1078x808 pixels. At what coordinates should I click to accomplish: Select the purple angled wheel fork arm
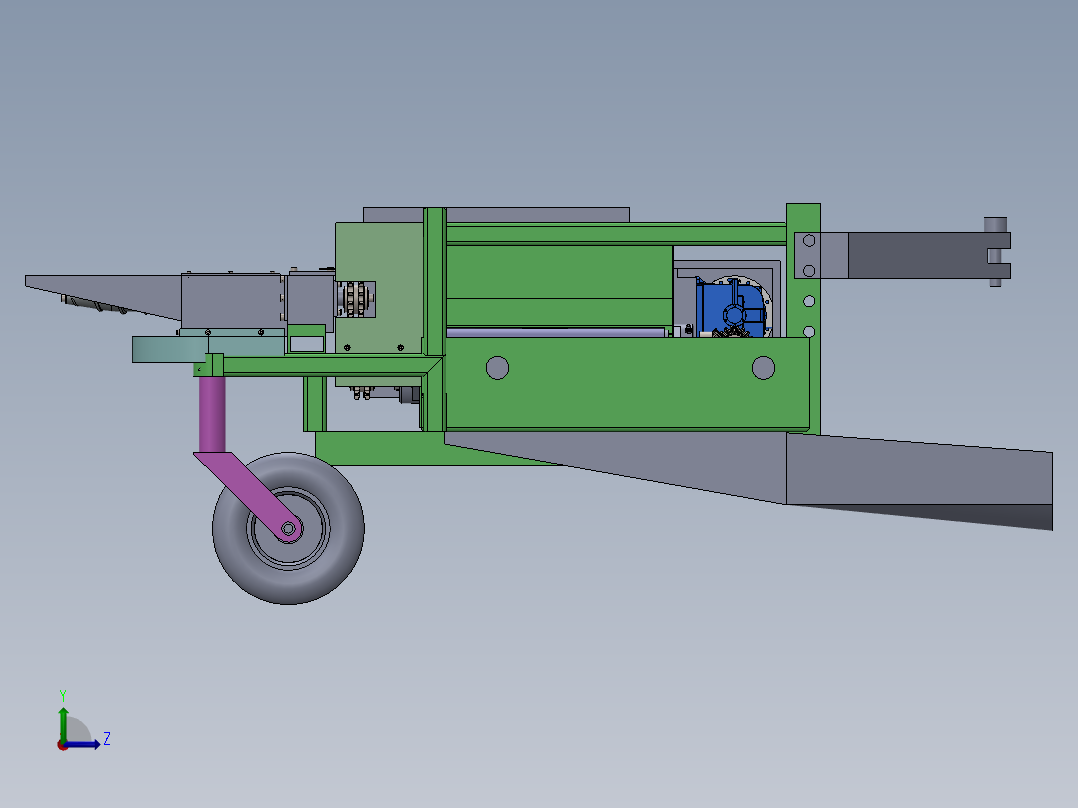click(249, 495)
